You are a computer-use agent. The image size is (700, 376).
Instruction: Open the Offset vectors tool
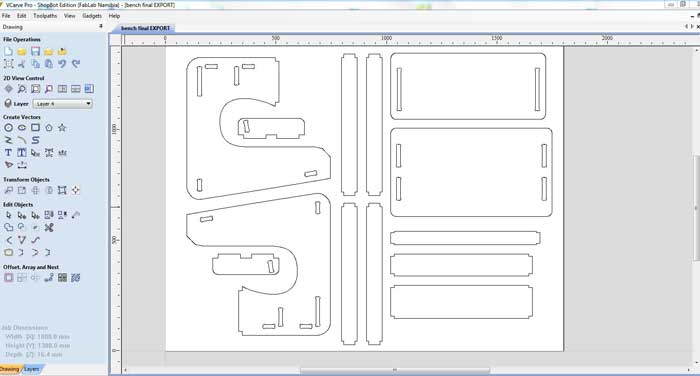[8, 278]
